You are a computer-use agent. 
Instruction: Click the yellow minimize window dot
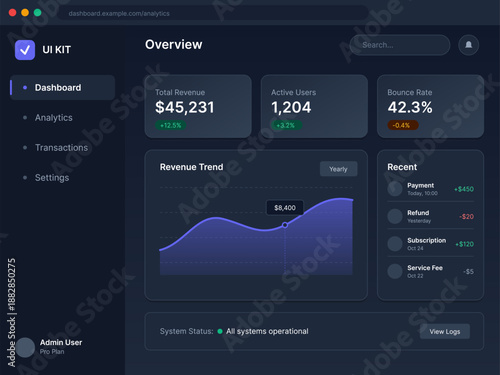pos(25,13)
